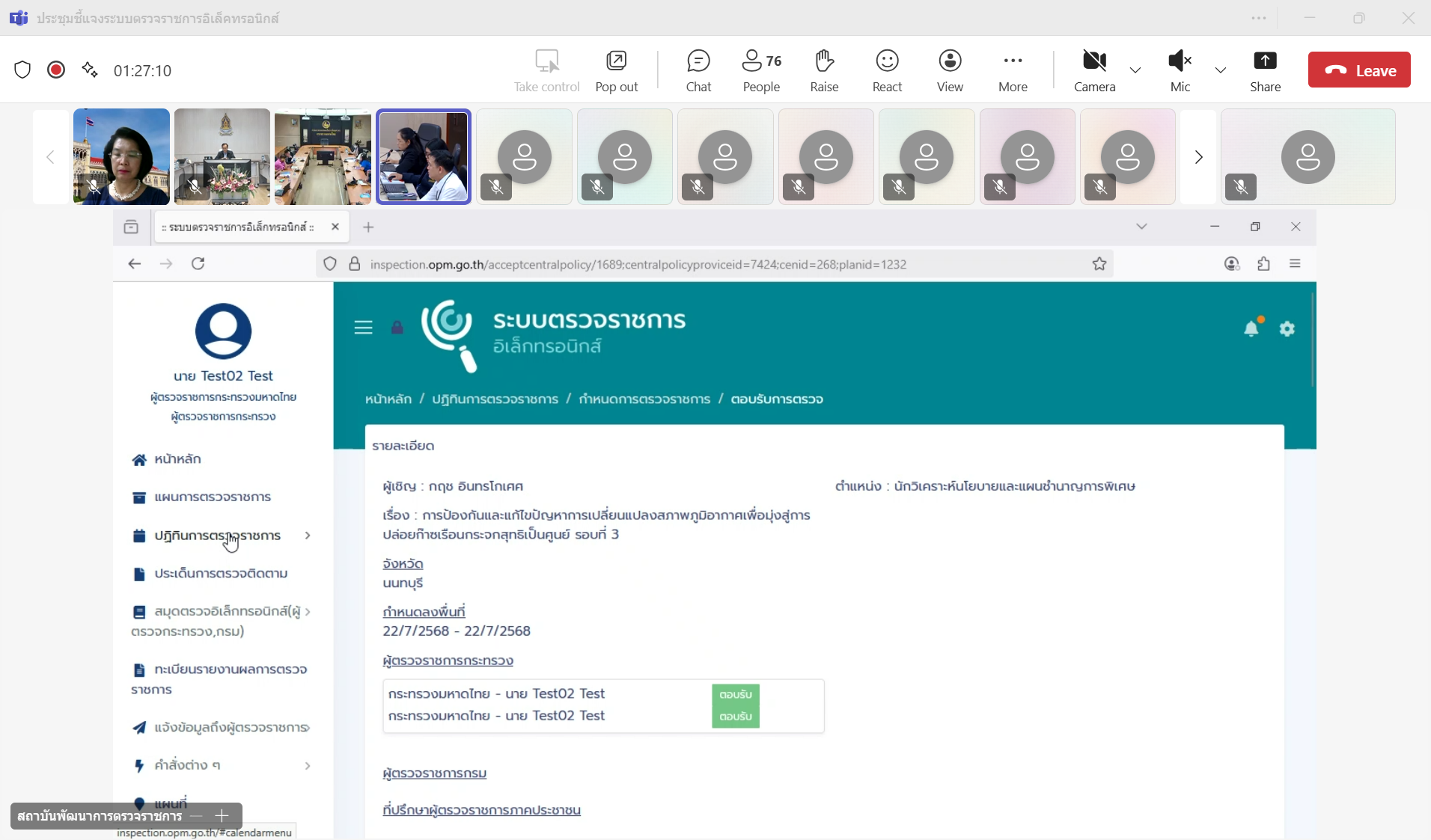Expand the Camera options dropdown arrow
1431x840 pixels.
(x=1135, y=70)
